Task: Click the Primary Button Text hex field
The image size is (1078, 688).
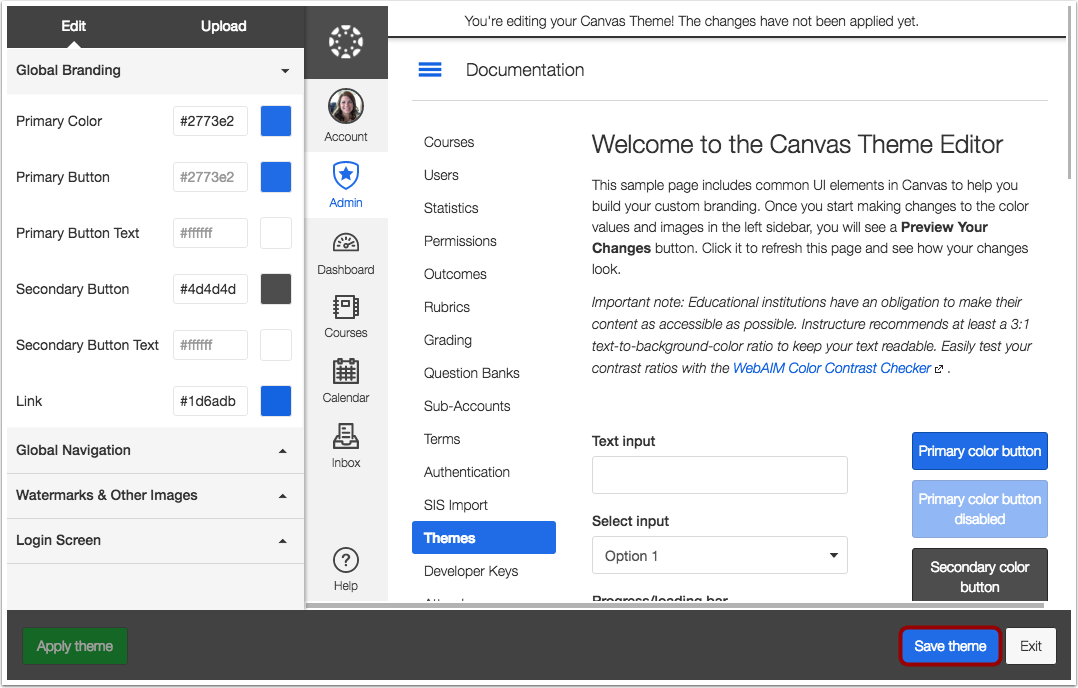Action: pyautogui.click(x=210, y=233)
